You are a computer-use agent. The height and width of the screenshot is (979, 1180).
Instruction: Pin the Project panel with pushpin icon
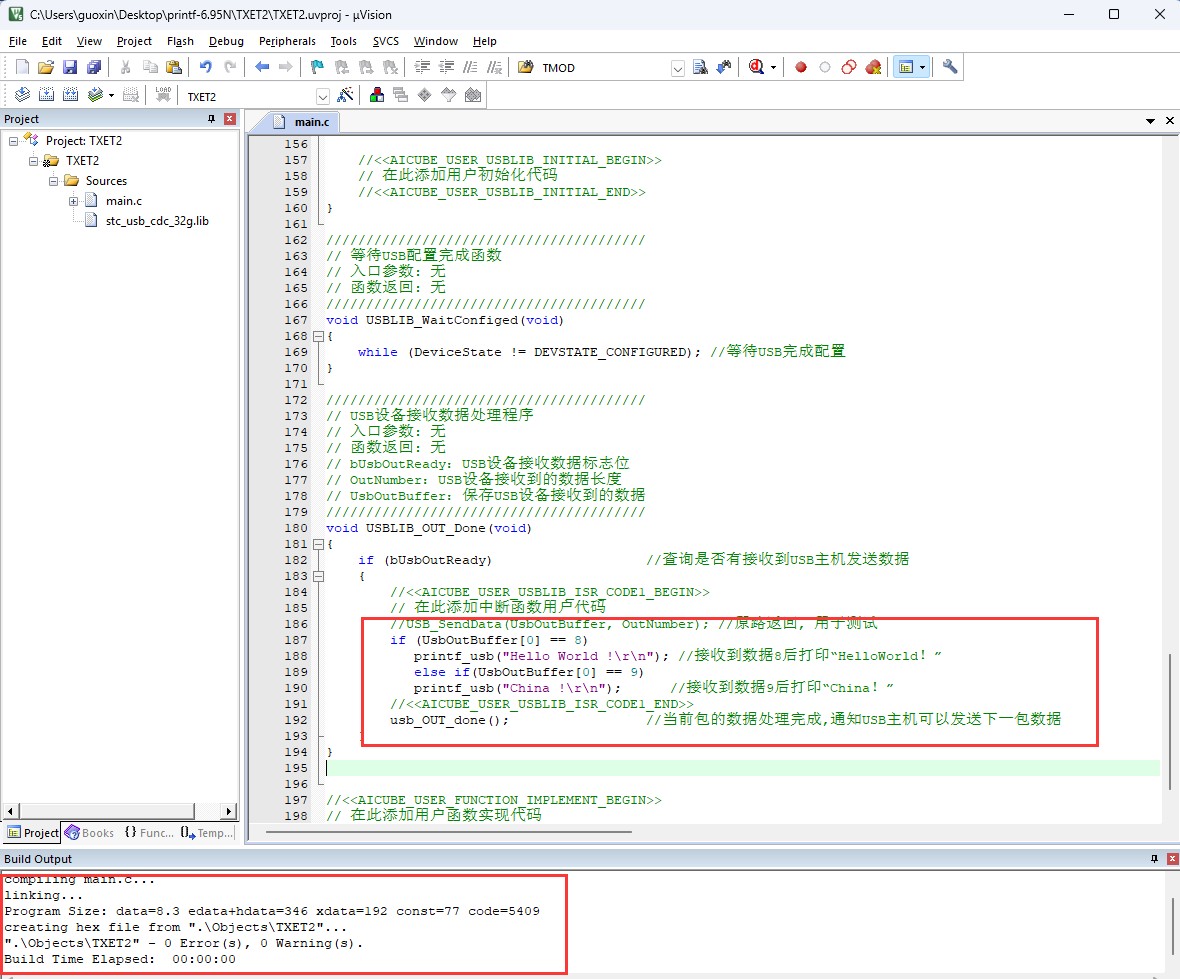point(211,119)
